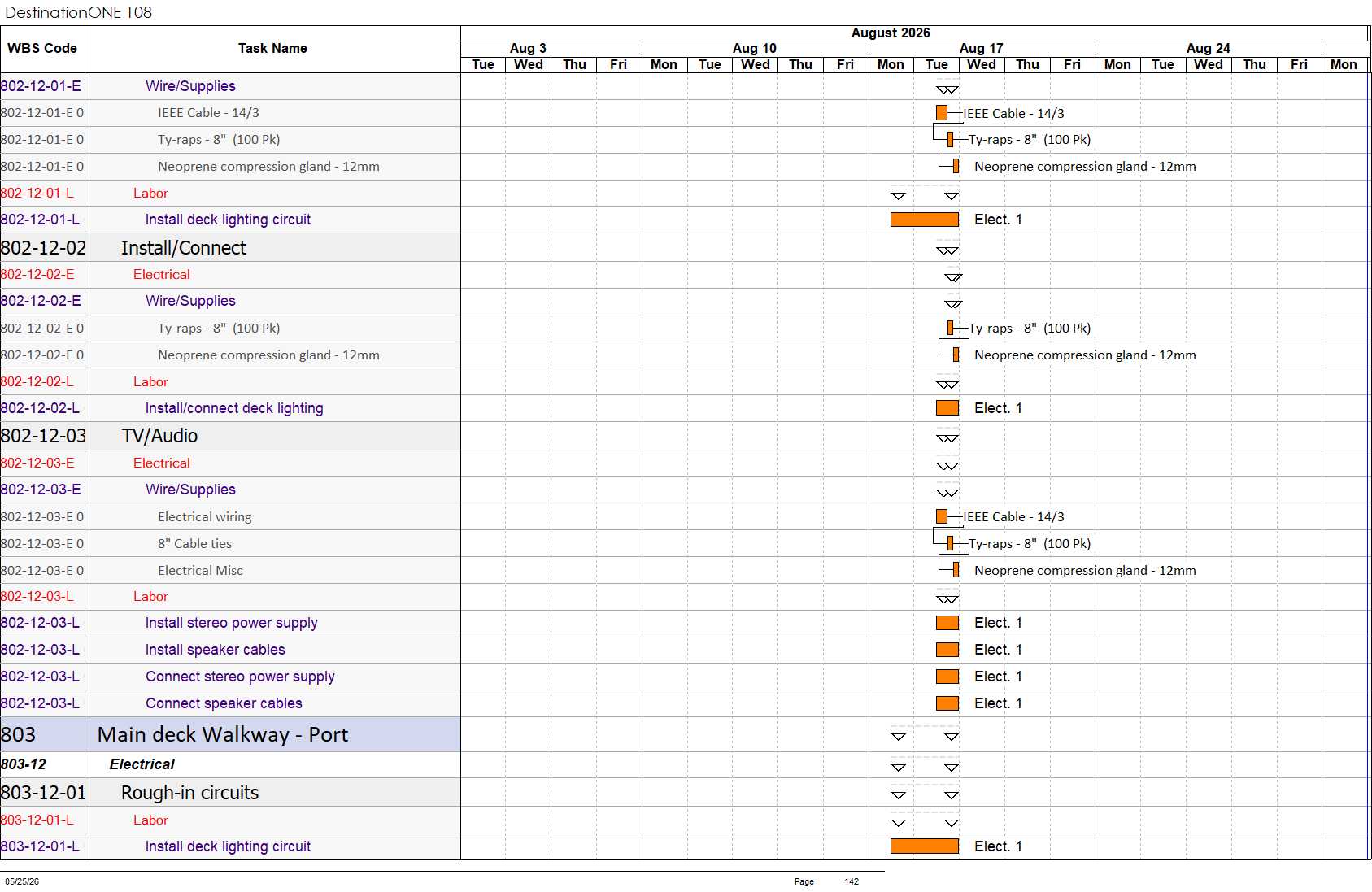Select the Electrical wiring task row
This screenshot has height=892, width=1372.
click(x=230, y=517)
